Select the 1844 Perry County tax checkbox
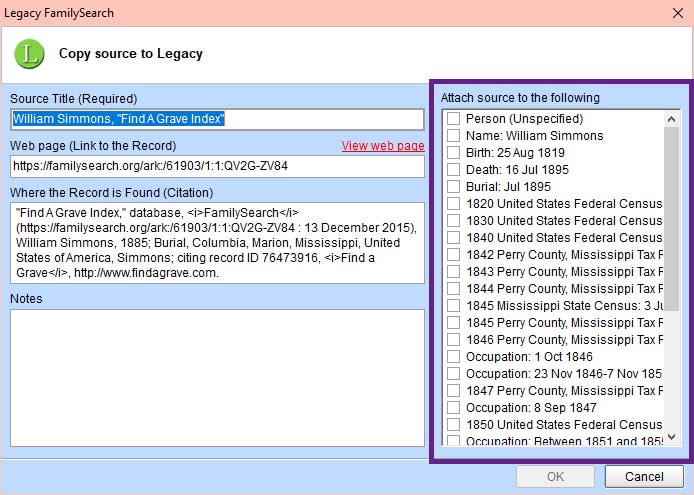The width and height of the screenshot is (694, 495). pyautogui.click(x=453, y=289)
